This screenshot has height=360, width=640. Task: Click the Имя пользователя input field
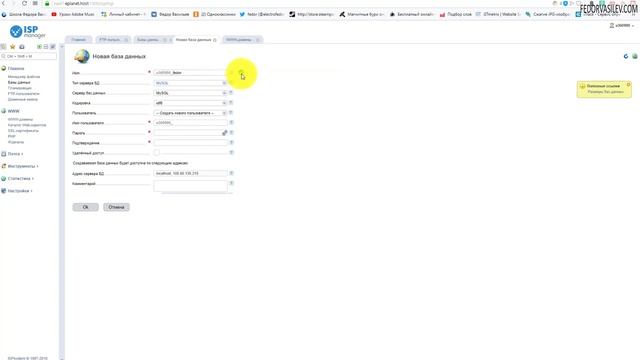[x=190, y=123]
